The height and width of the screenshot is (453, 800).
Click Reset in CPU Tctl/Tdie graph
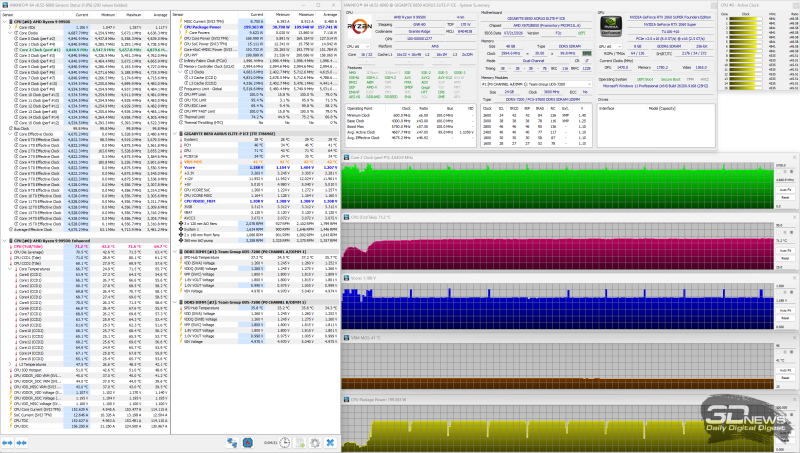pyautogui.click(x=785, y=258)
